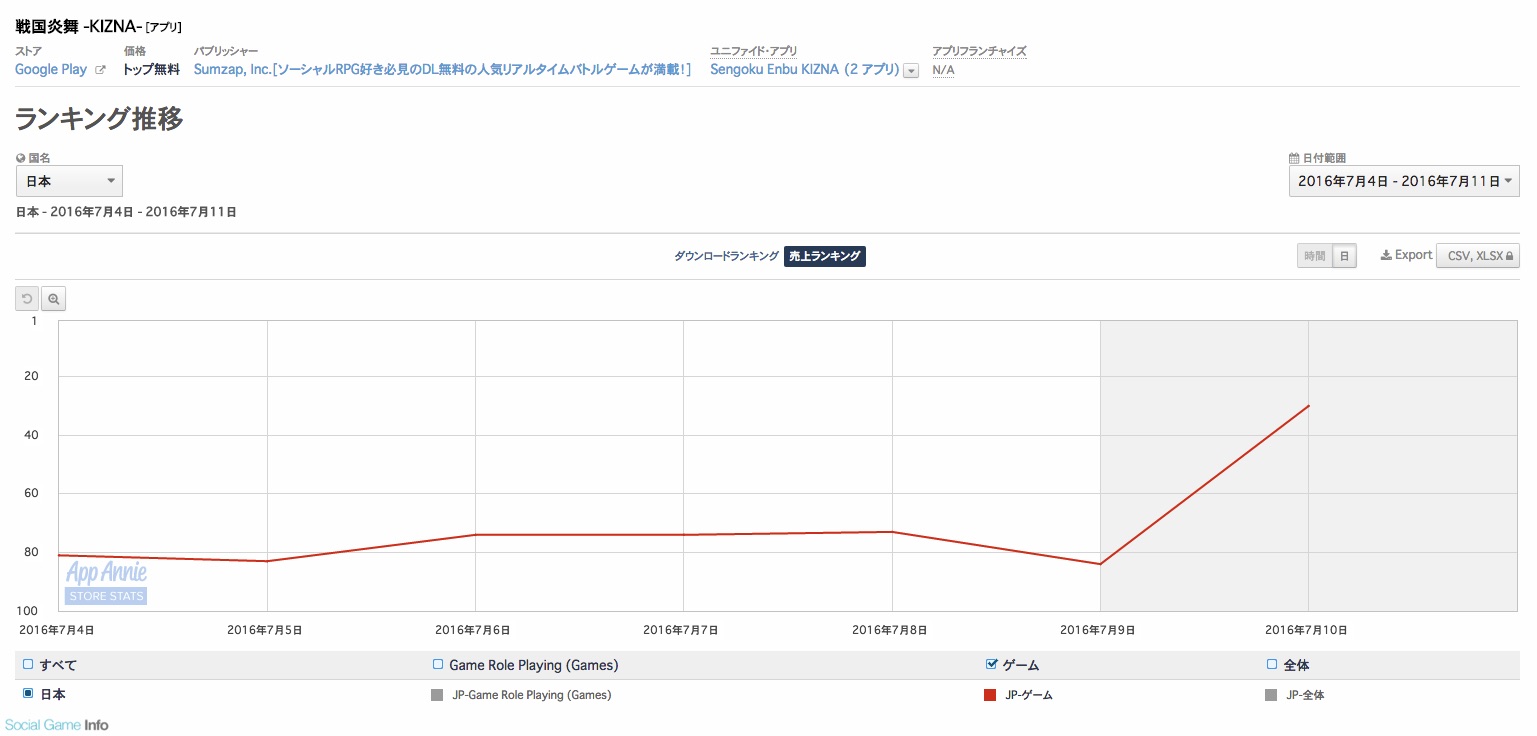The width and height of the screenshot is (1537, 736).
Task: Click the Social Game Info logo
Action: tap(56, 725)
